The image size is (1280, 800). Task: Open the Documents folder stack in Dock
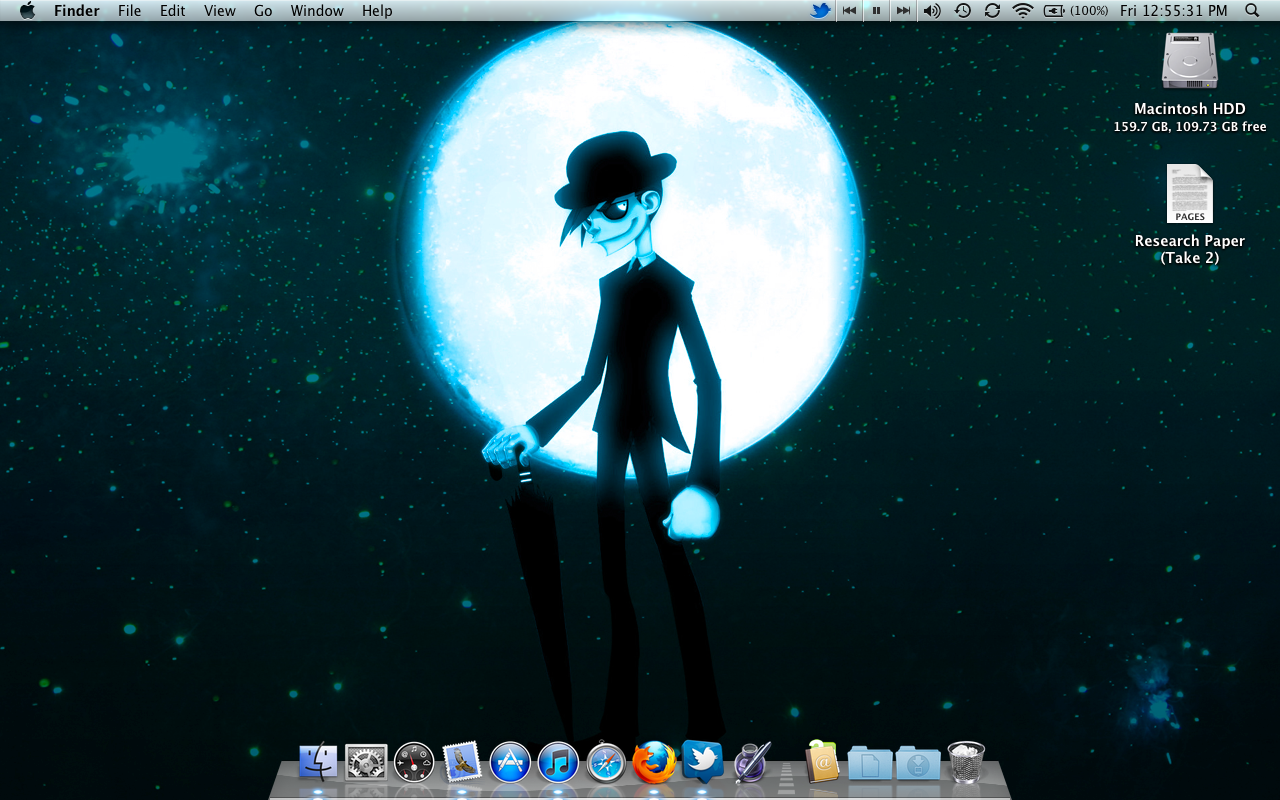point(870,763)
